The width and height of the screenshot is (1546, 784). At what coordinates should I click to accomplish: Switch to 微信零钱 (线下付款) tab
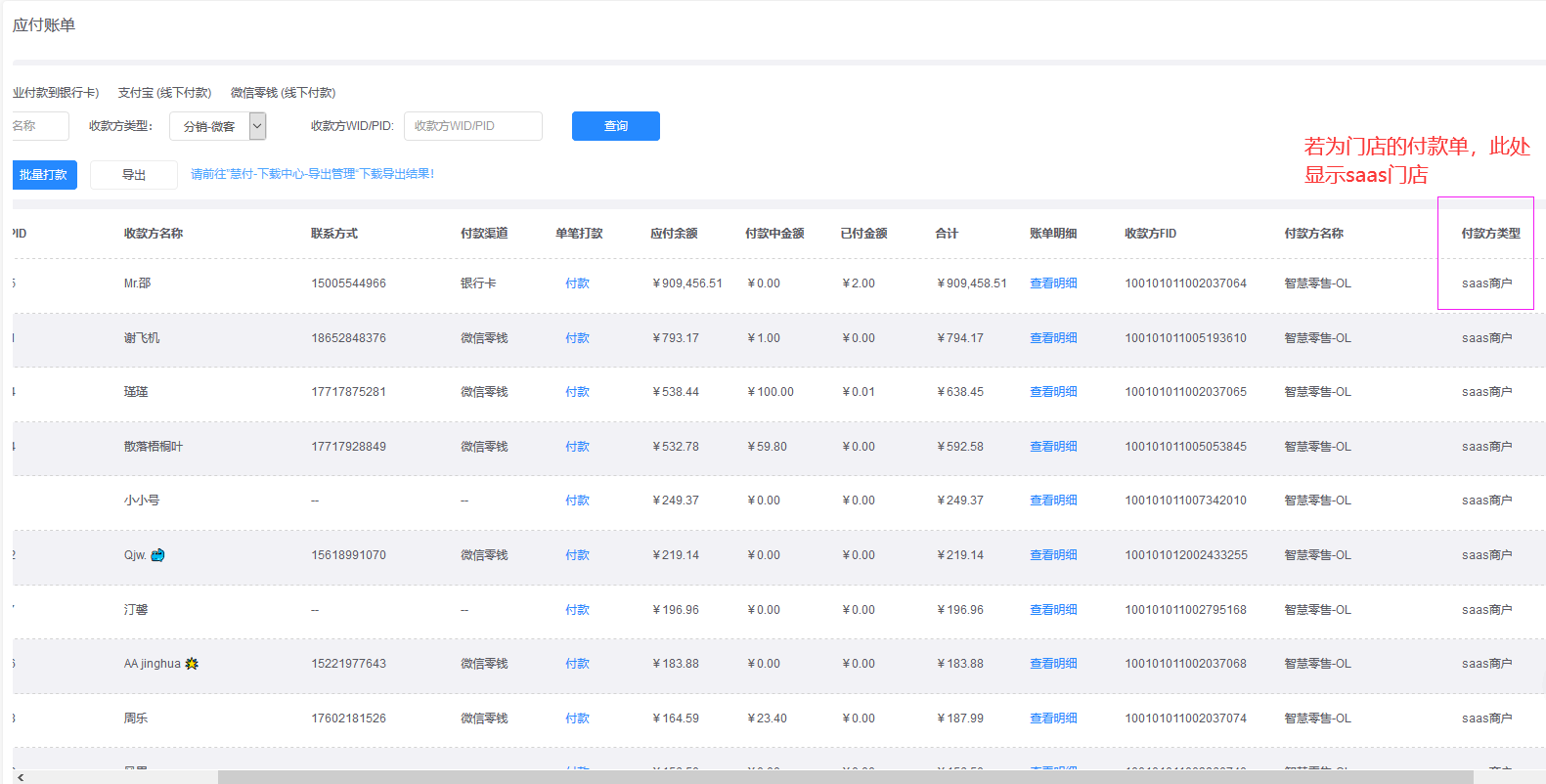(x=283, y=93)
